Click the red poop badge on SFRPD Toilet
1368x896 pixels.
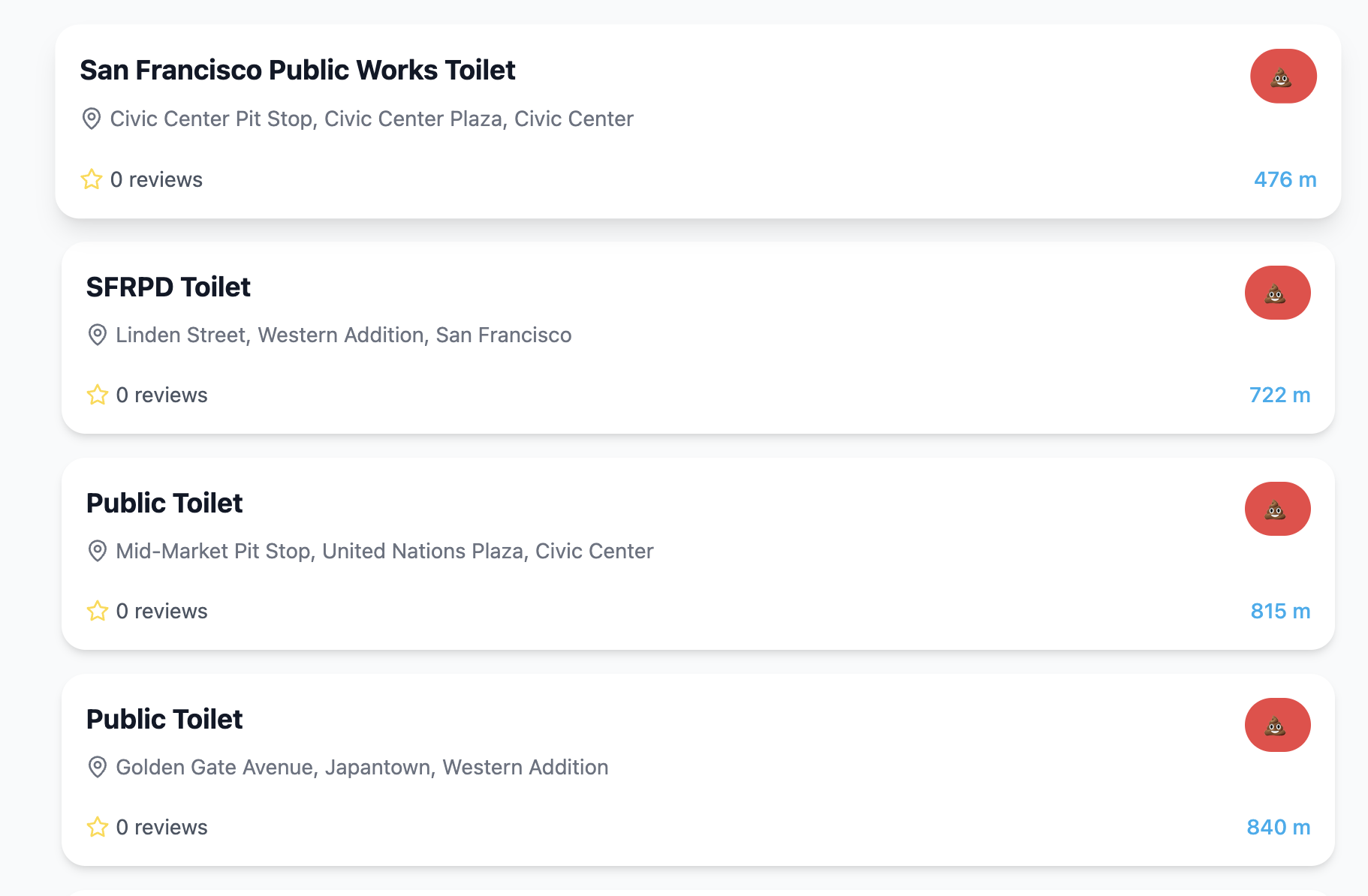[1278, 293]
